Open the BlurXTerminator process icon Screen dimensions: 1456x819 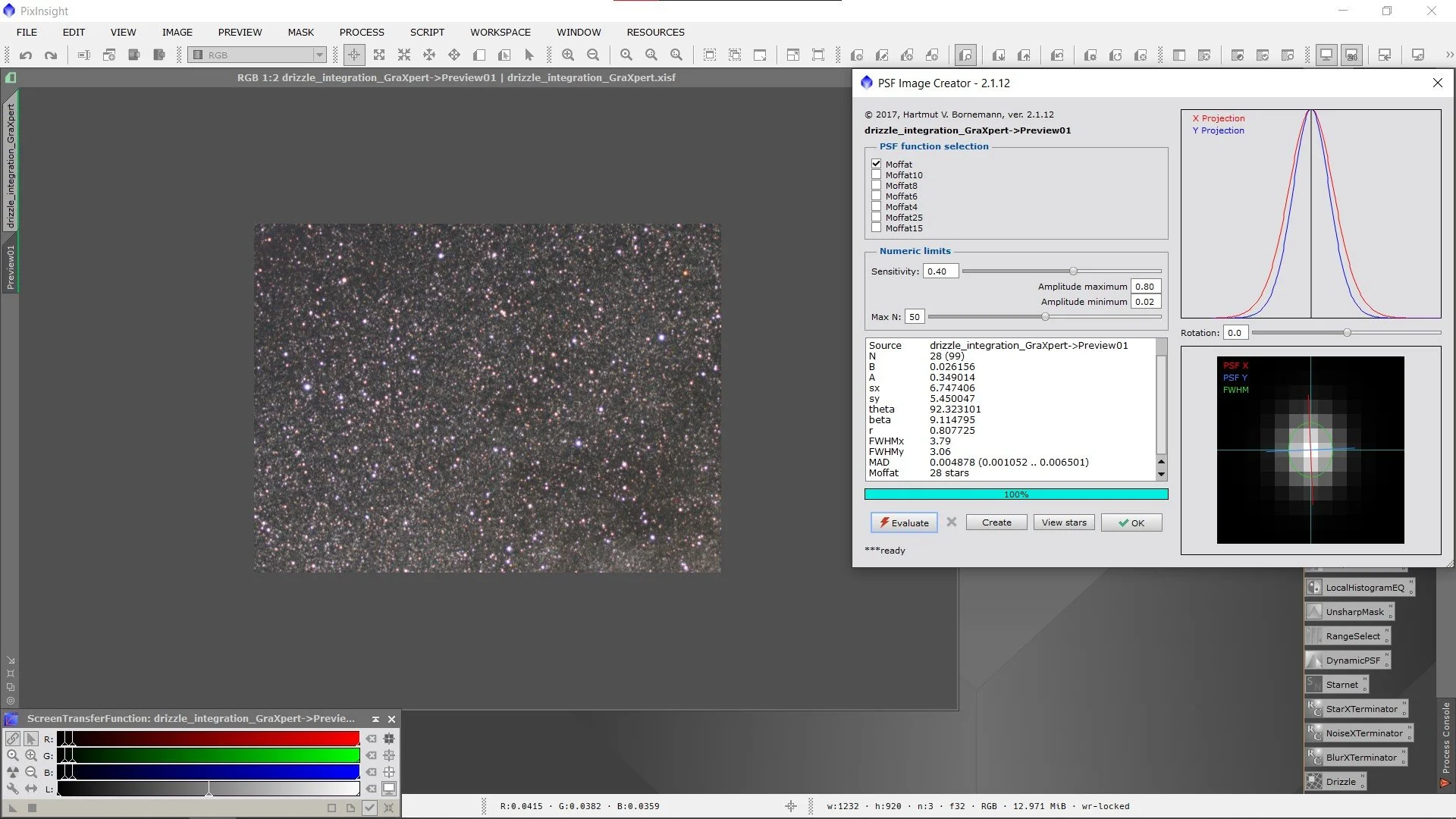point(1356,758)
